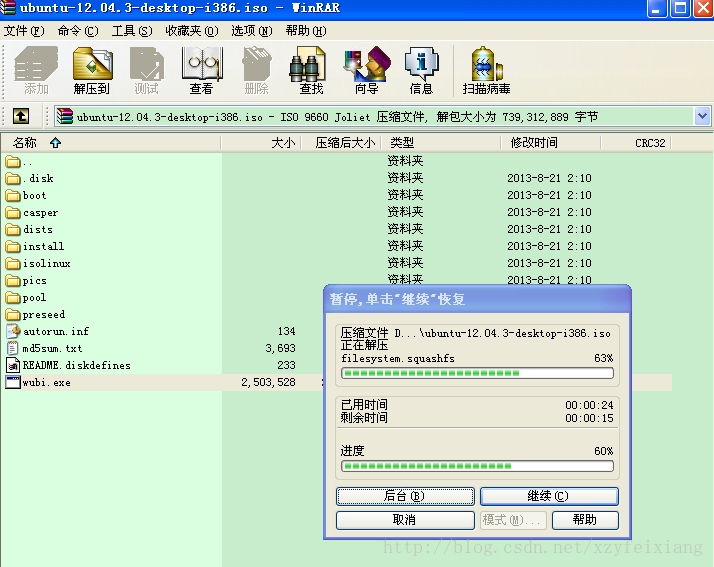Viewport: 714px width, 567px height.
Task: Sort by Name (名称) column header
Action: [x=111, y=143]
